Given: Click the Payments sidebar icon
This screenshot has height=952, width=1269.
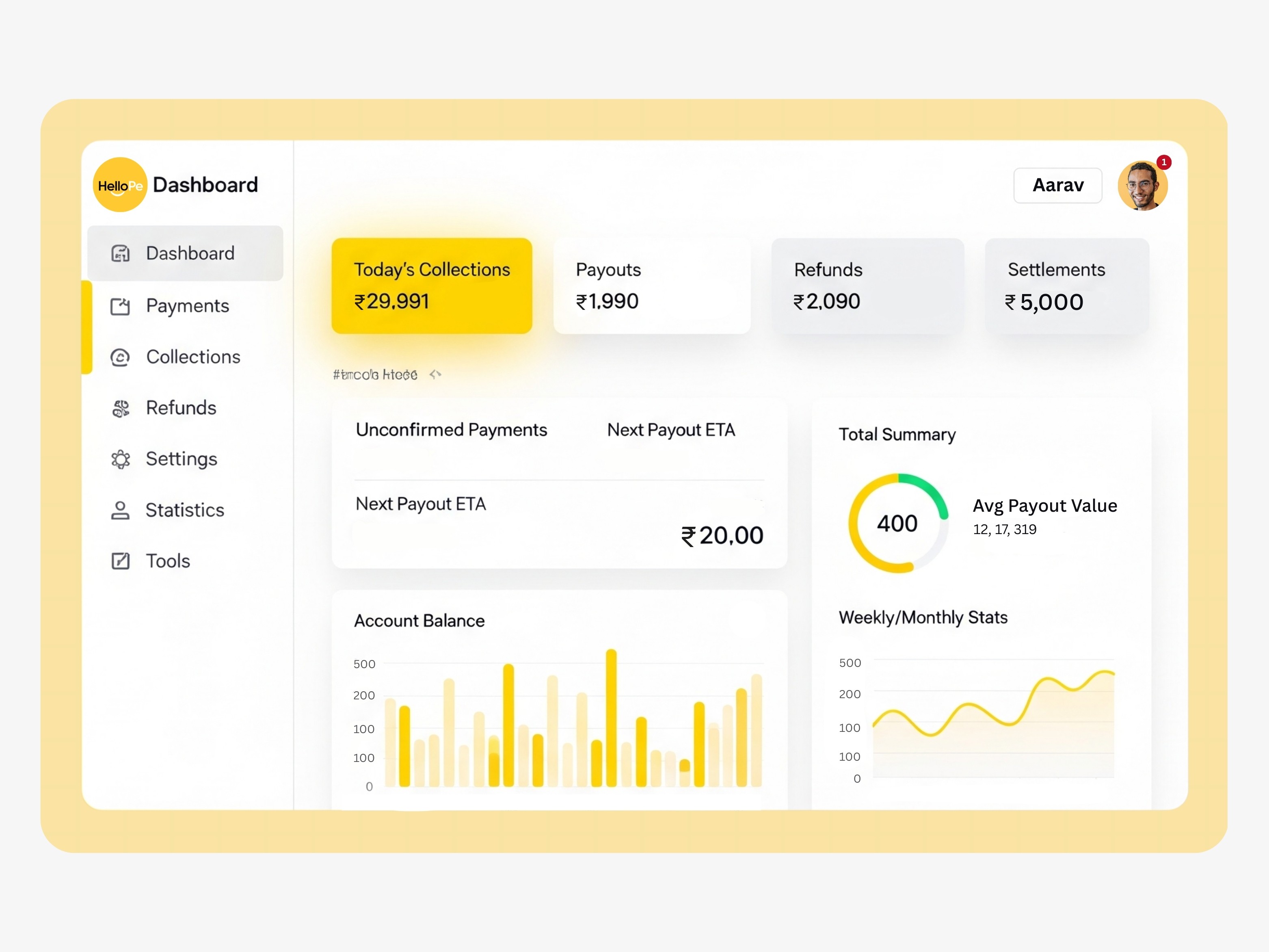Looking at the screenshot, I should point(121,306).
